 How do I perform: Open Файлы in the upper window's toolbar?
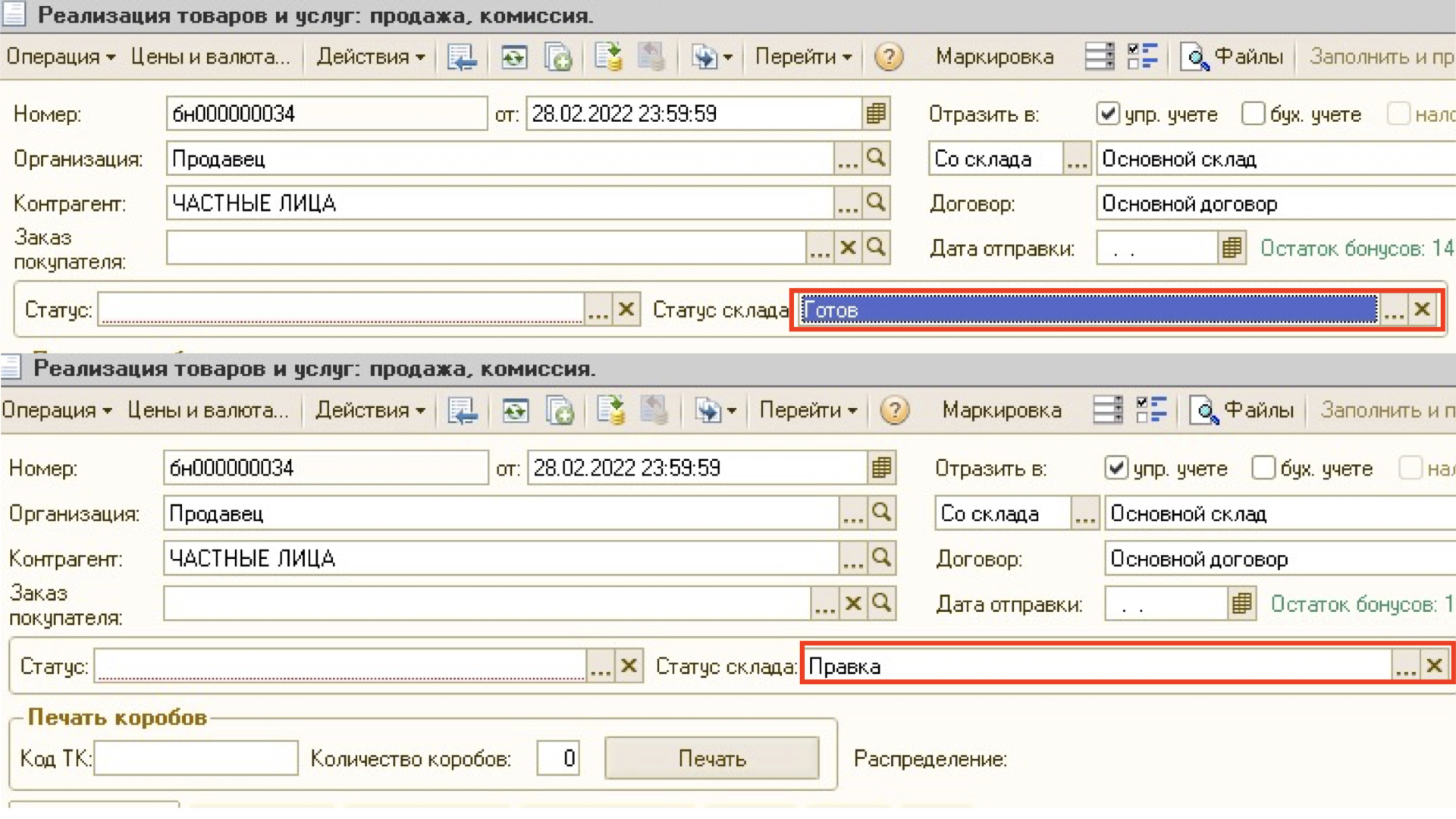click(x=1232, y=57)
